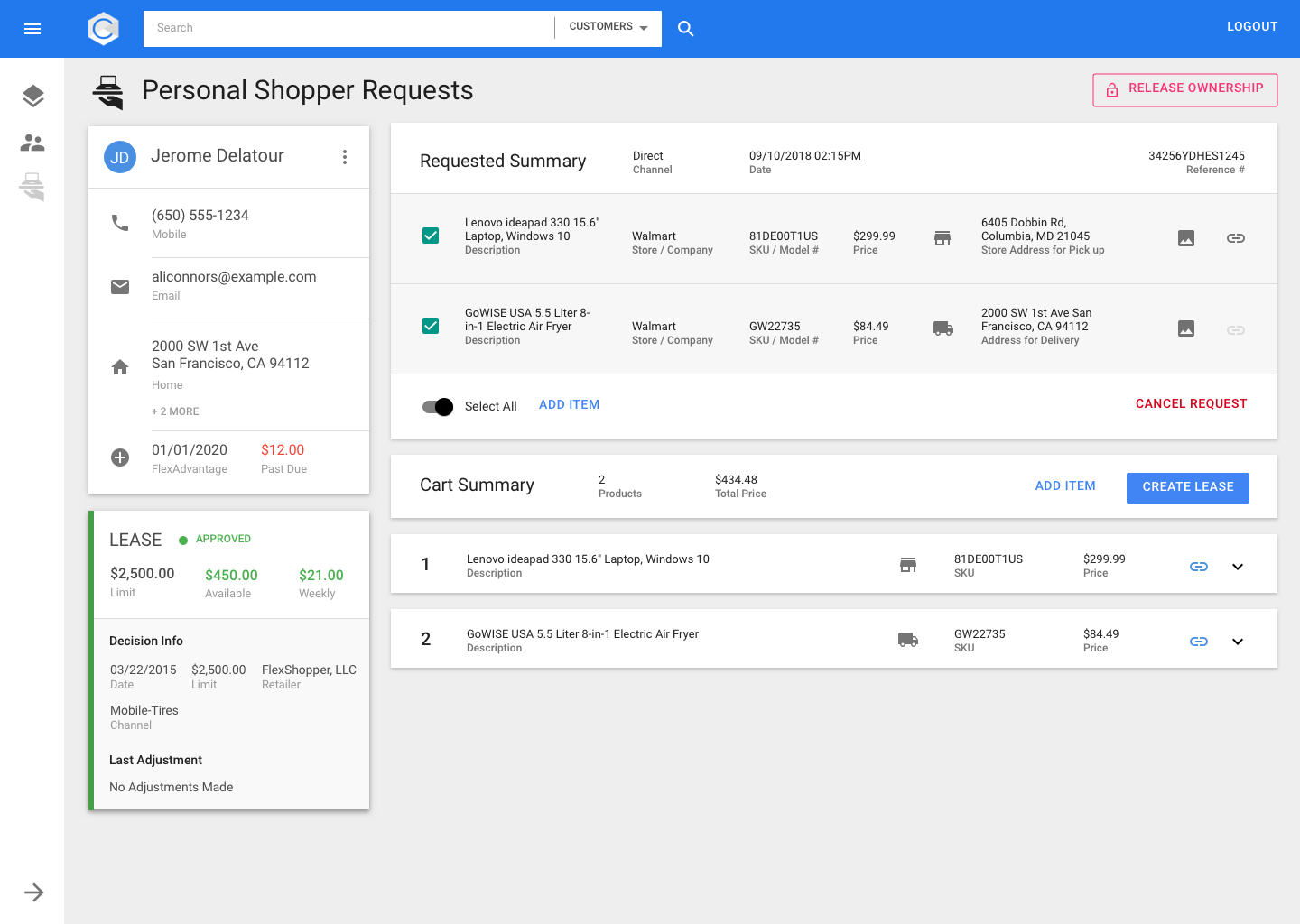Expand cart item 1 Lenovo details
The width and height of the screenshot is (1300, 924).
click(1238, 567)
